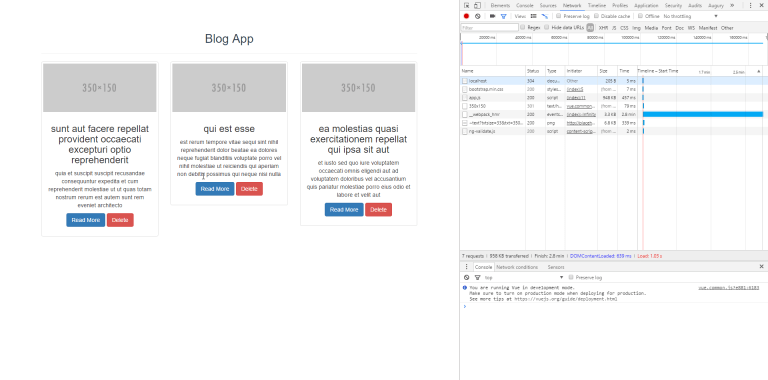Open the Timeline tab
Viewport: 768px width, 380px height.
tap(597, 5)
